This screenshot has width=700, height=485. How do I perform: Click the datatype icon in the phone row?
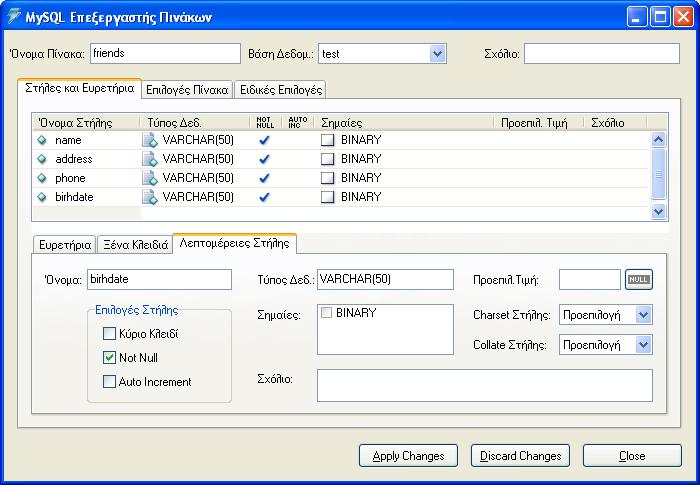pyautogui.click(x=150, y=178)
